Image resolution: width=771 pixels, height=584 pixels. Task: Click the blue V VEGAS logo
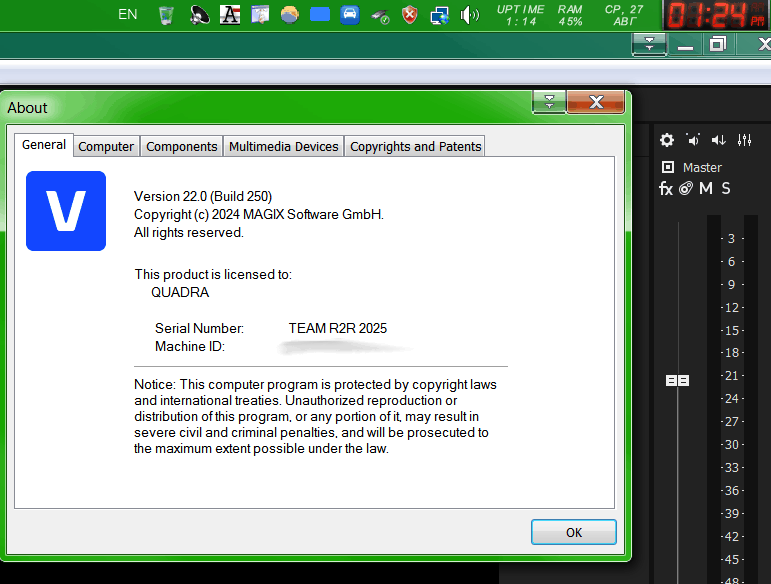point(66,211)
